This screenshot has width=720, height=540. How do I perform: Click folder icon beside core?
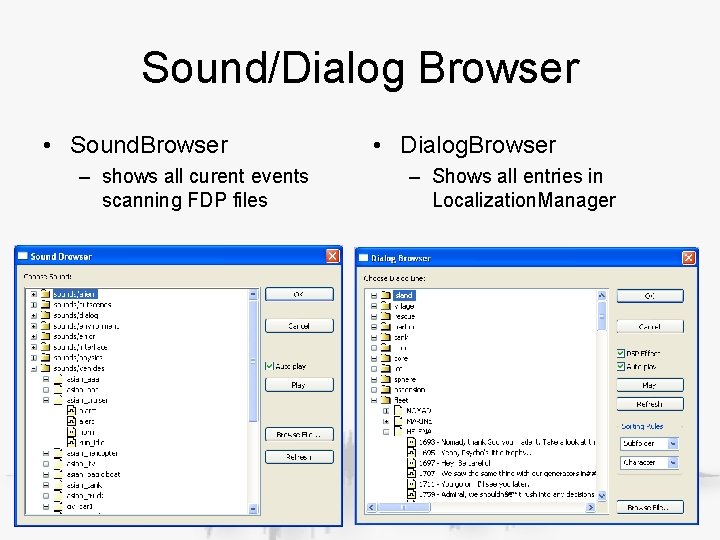point(386,358)
